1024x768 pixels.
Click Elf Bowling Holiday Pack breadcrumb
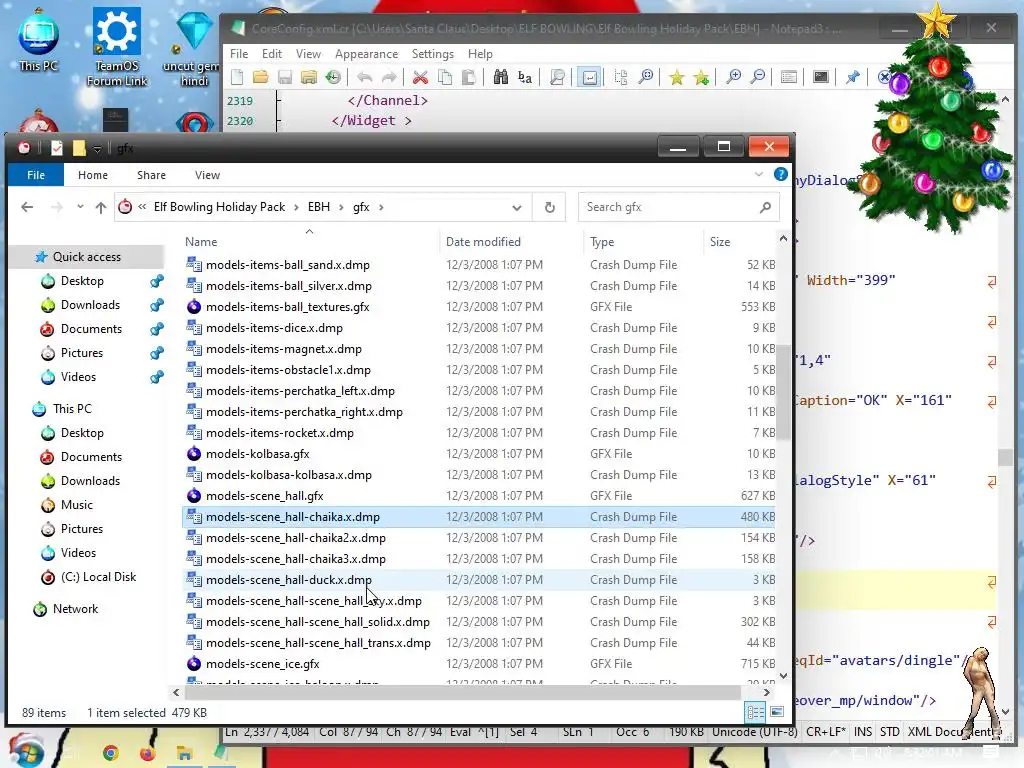(x=219, y=207)
